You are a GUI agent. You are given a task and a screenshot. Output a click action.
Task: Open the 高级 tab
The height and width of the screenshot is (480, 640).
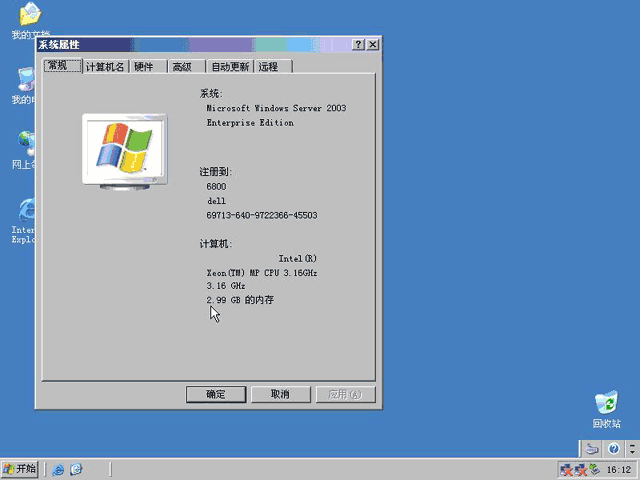tap(187, 67)
